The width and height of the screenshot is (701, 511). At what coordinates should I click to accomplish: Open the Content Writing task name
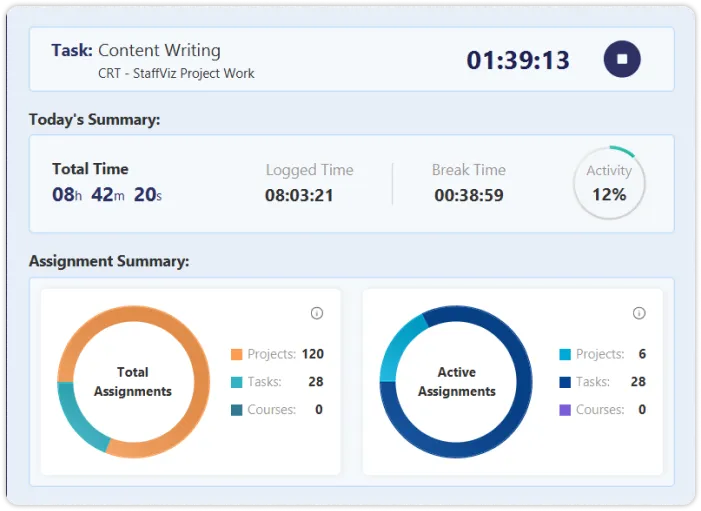[x=159, y=50]
